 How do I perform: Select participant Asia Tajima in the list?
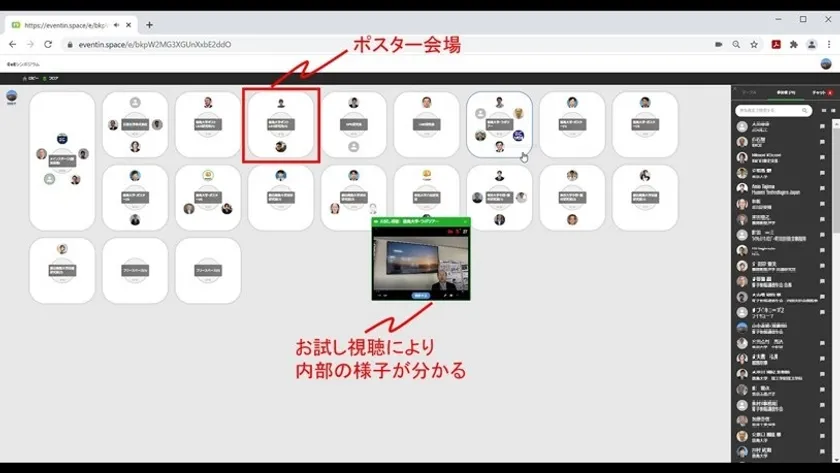pos(782,189)
